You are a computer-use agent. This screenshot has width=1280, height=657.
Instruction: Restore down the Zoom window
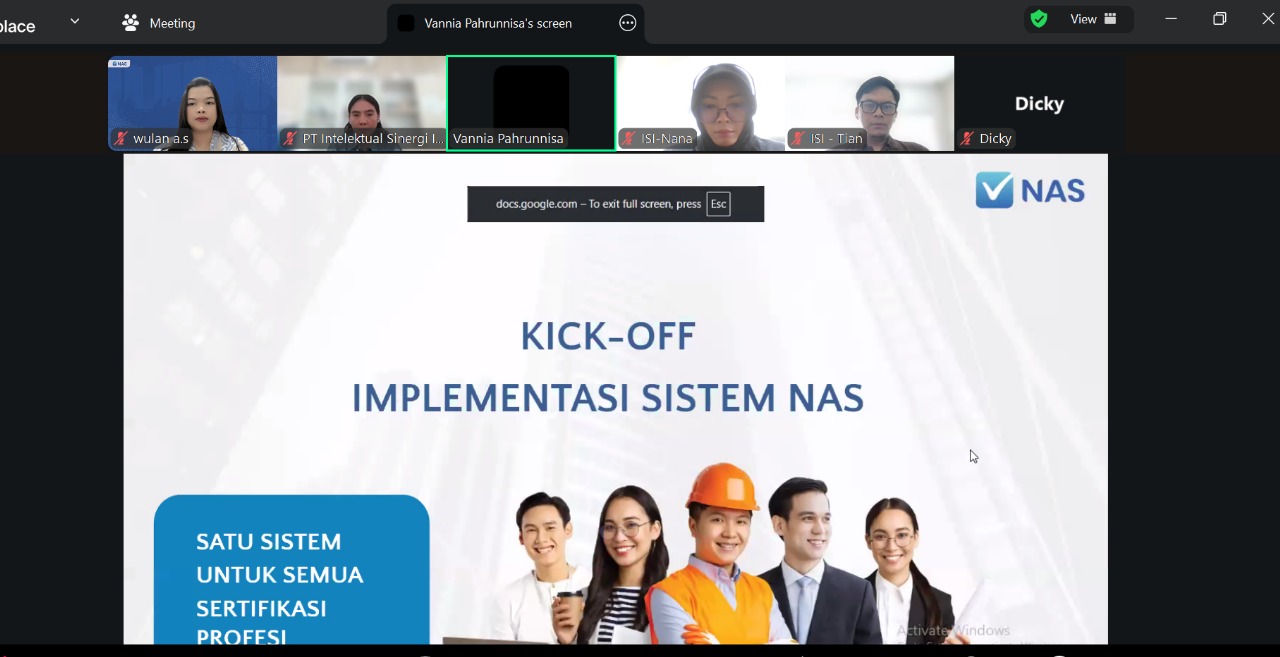click(1219, 19)
